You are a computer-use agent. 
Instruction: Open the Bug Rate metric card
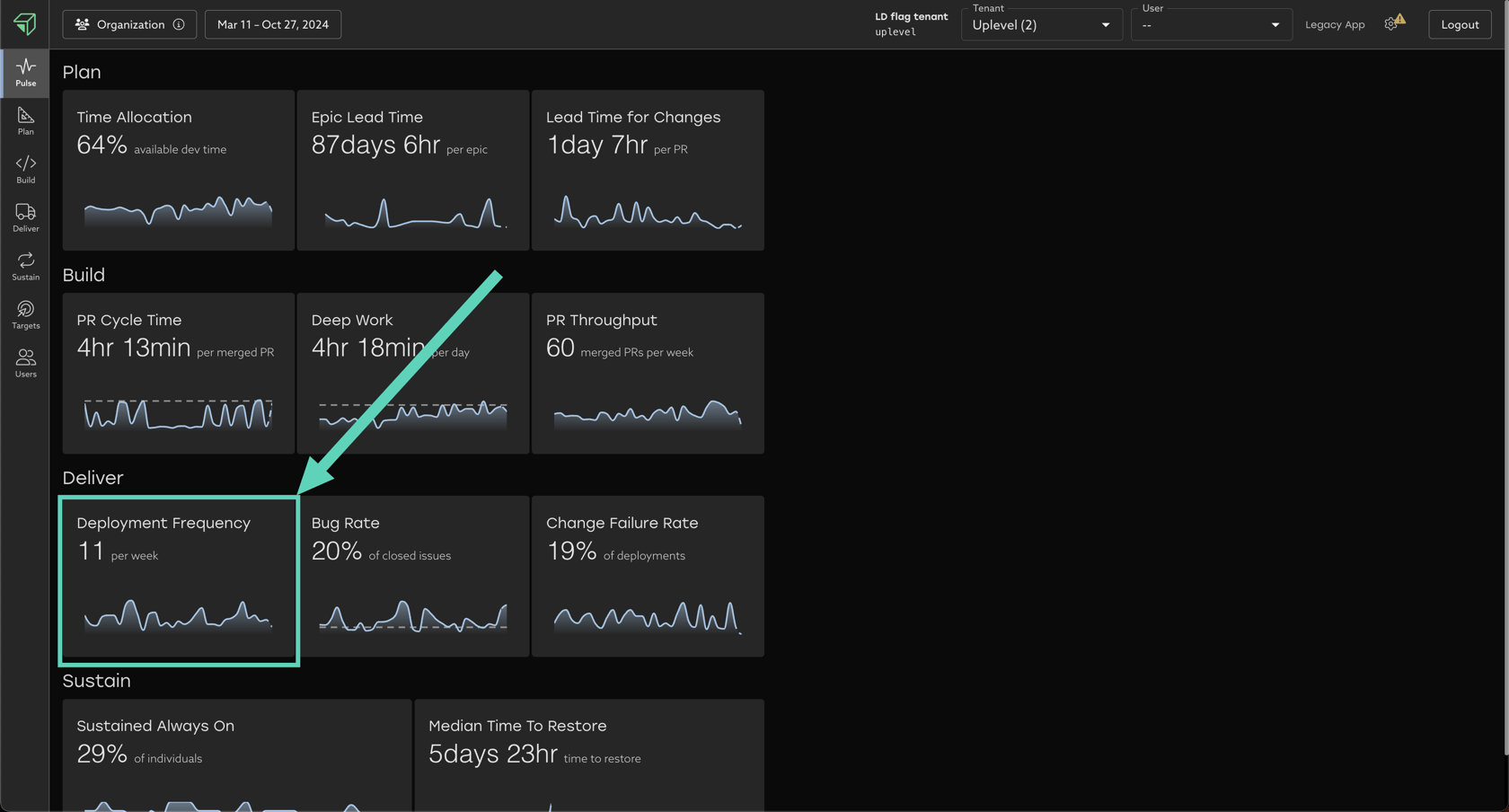(413, 577)
